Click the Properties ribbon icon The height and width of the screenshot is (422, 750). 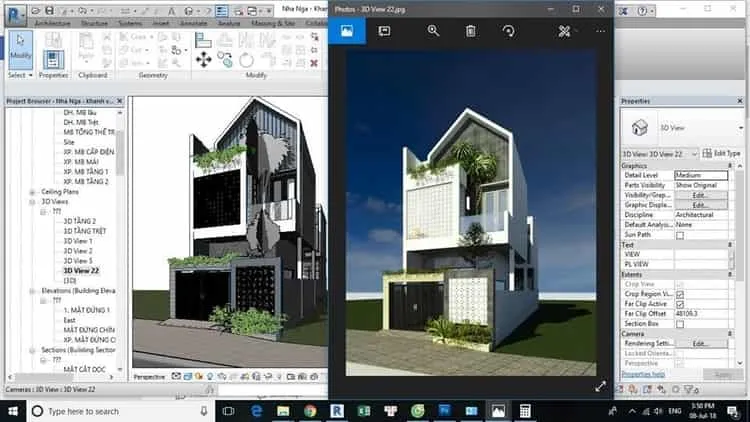[x=53, y=60]
